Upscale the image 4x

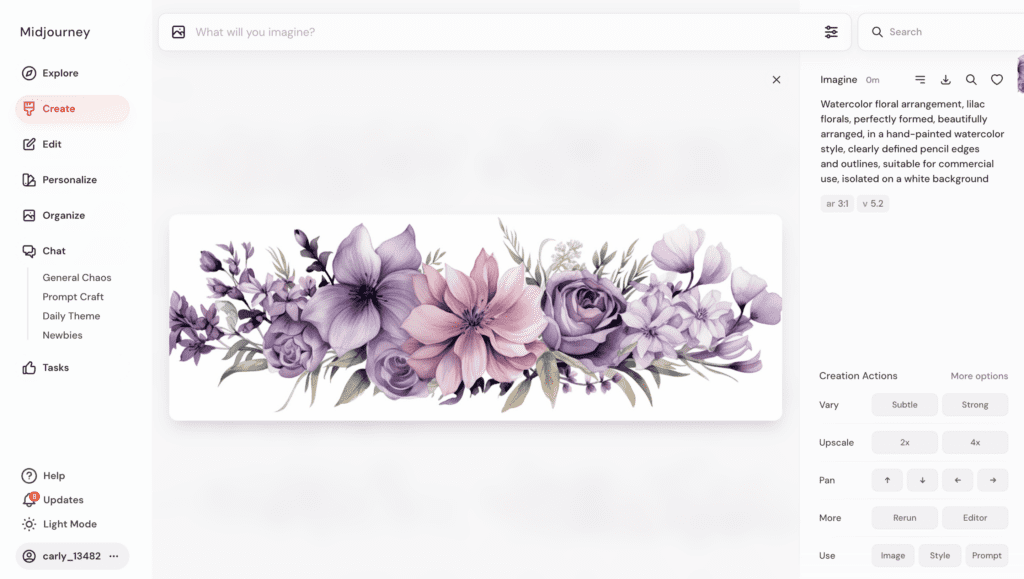point(974,442)
